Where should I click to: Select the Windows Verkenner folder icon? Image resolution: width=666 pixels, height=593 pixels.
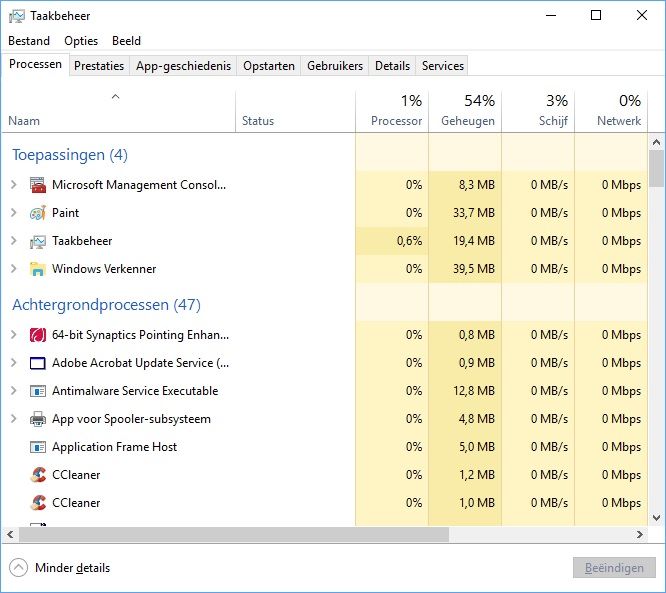click(38, 269)
